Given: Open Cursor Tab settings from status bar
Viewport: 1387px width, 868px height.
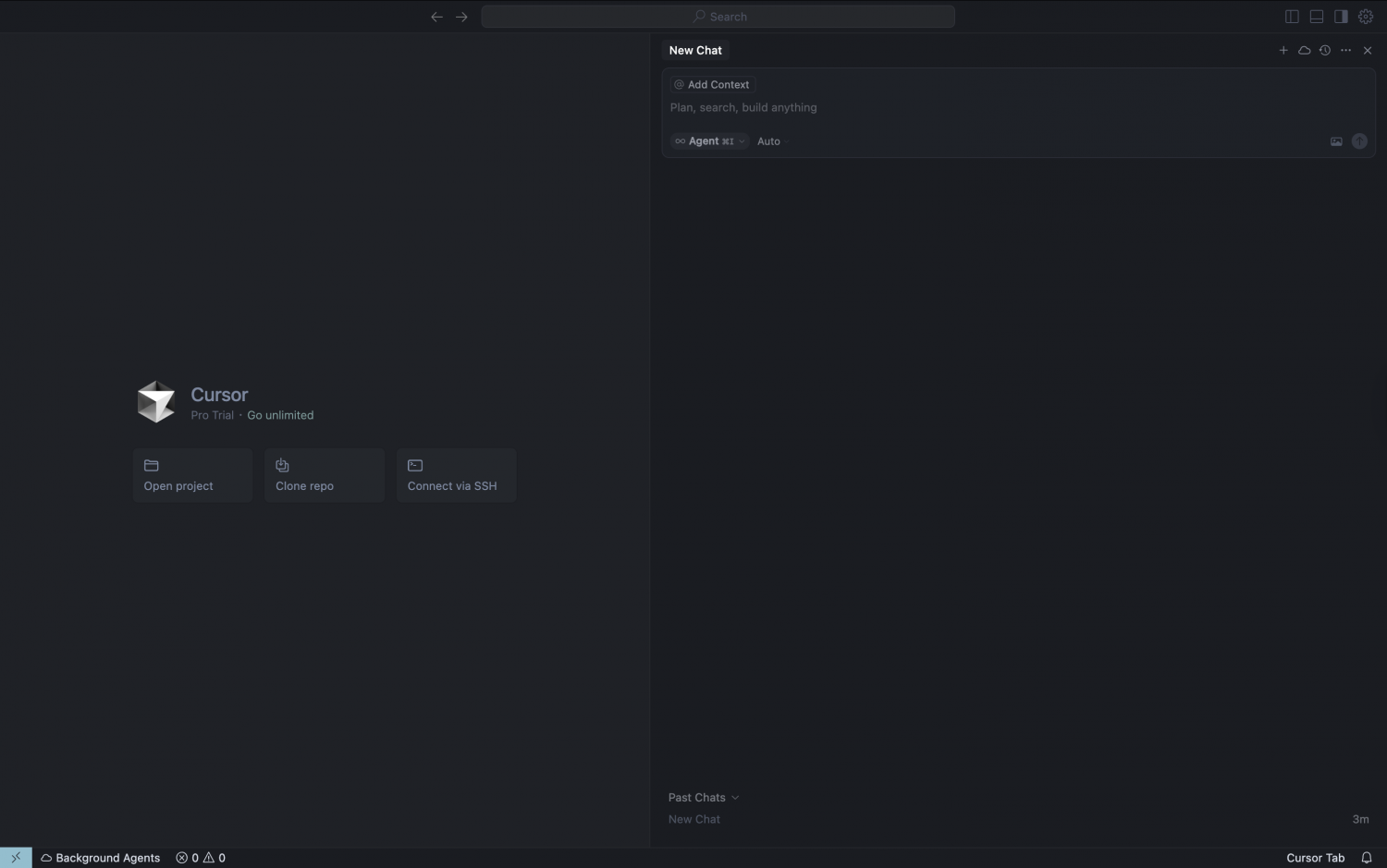Looking at the screenshot, I should 1315,857.
